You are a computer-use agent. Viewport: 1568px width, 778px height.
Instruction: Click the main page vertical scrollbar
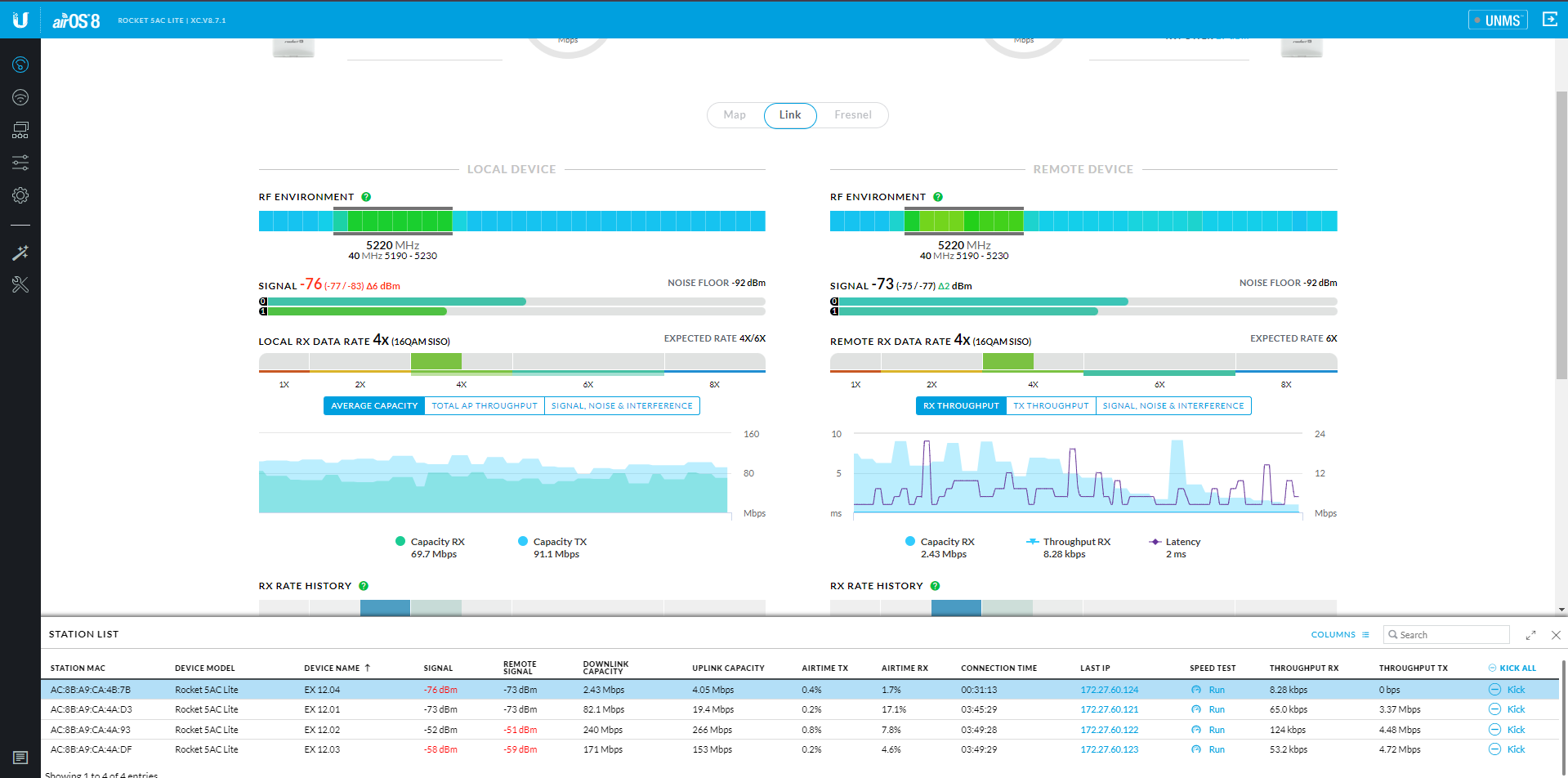(1561, 237)
